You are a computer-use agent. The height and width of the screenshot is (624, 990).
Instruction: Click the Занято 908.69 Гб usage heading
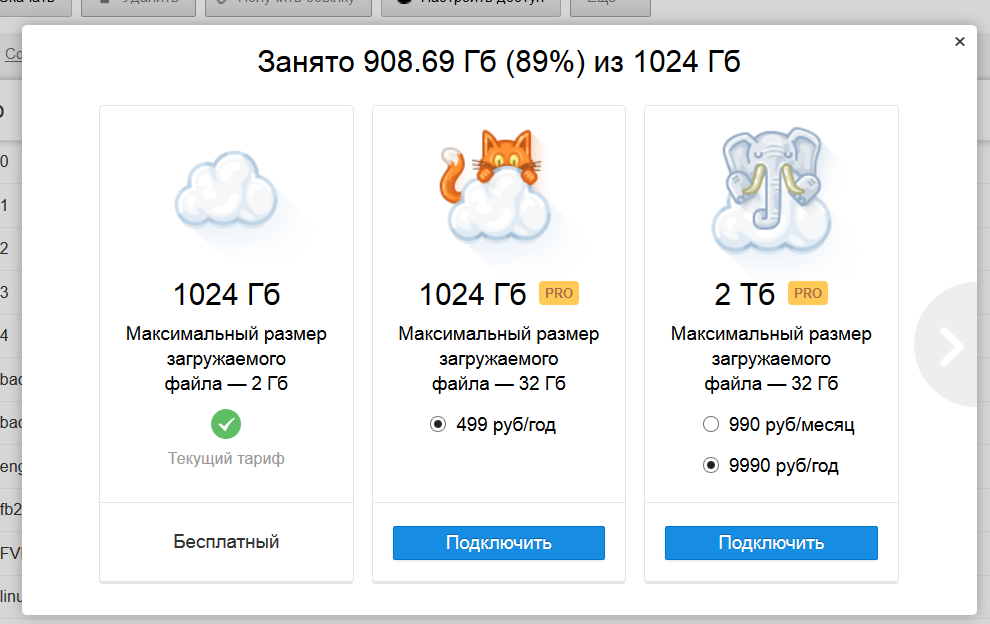pos(499,62)
